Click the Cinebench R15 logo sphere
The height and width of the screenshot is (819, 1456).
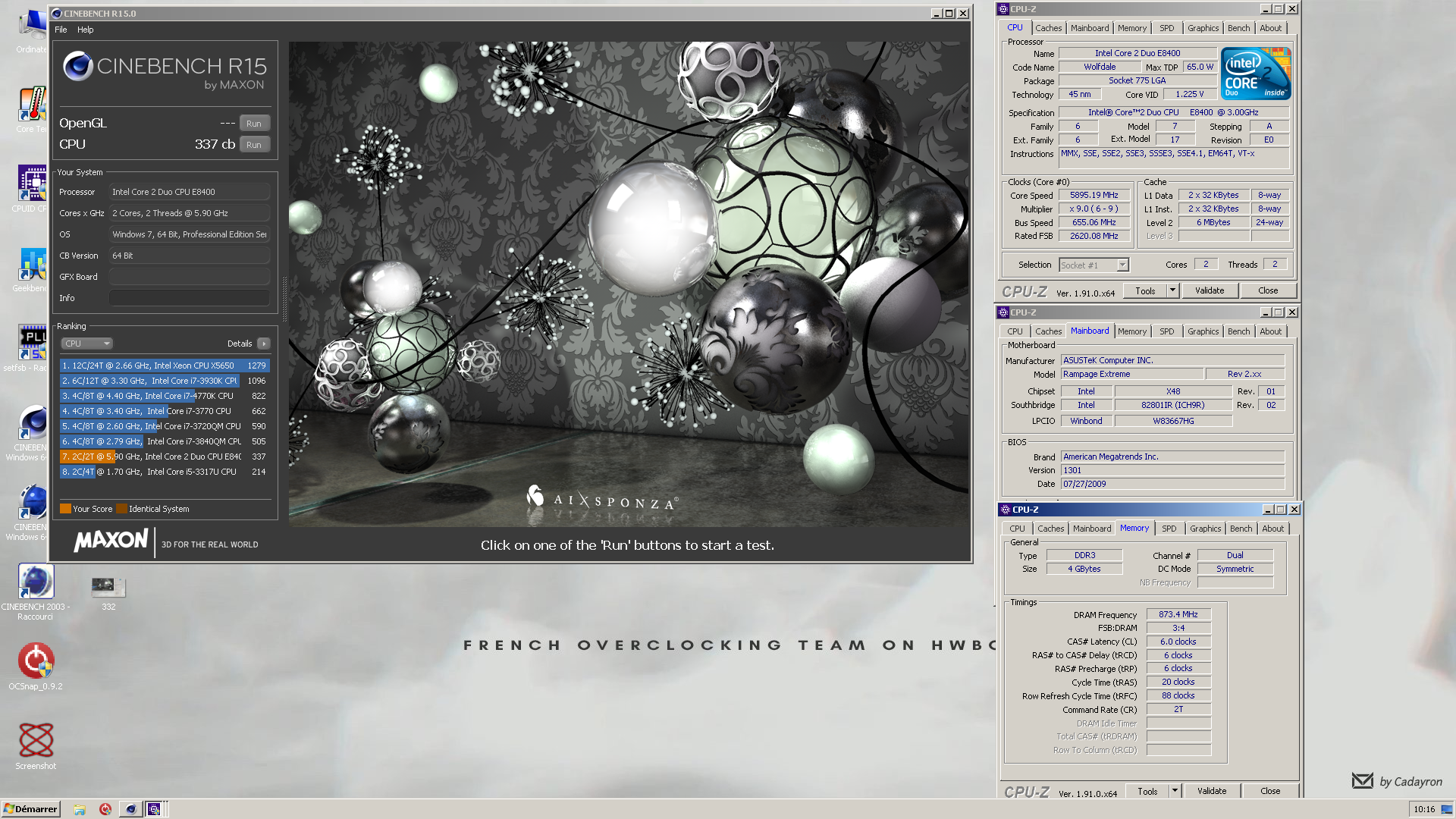(x=77, y=67)
